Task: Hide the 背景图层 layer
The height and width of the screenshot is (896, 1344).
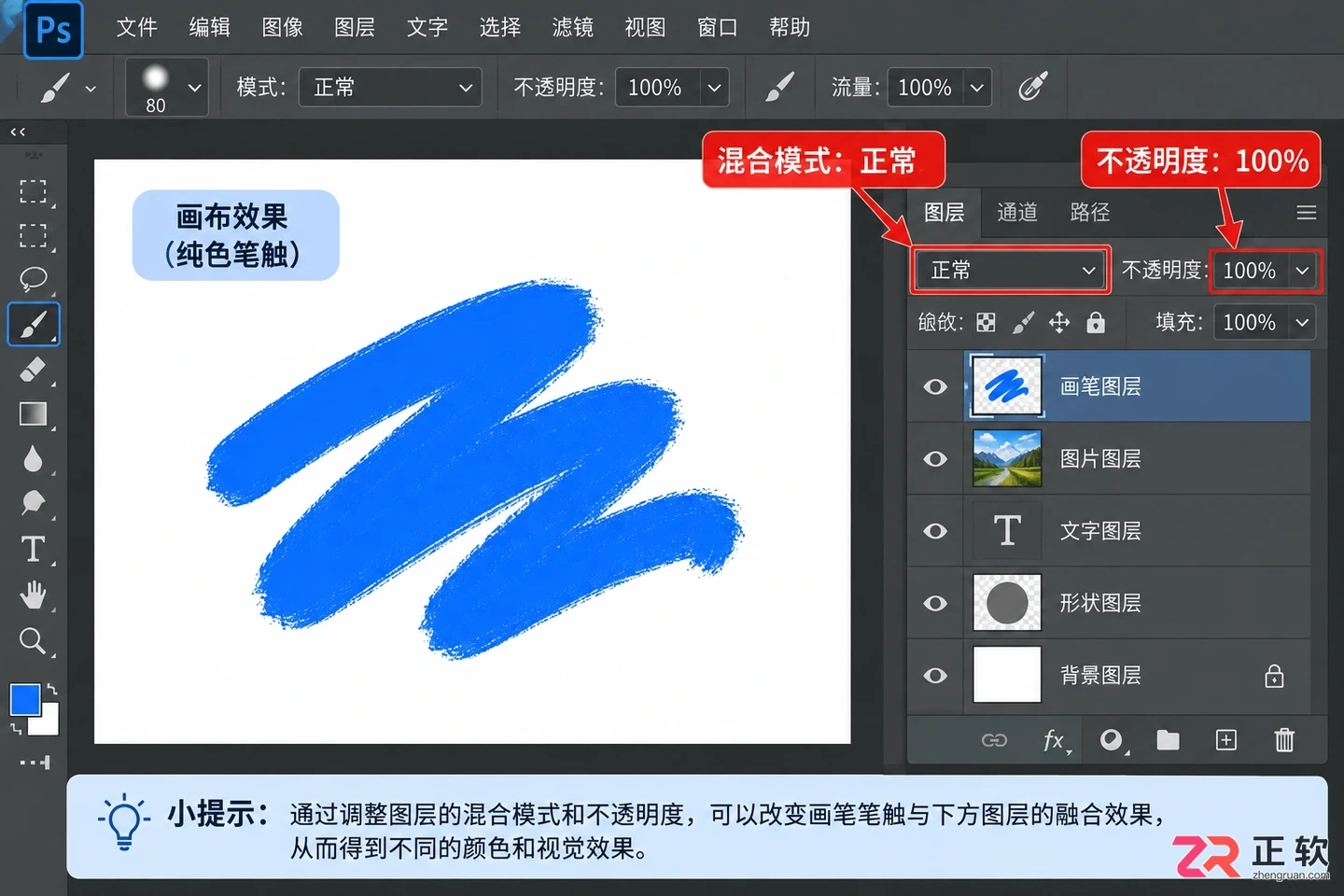Action: coord(935,676)
